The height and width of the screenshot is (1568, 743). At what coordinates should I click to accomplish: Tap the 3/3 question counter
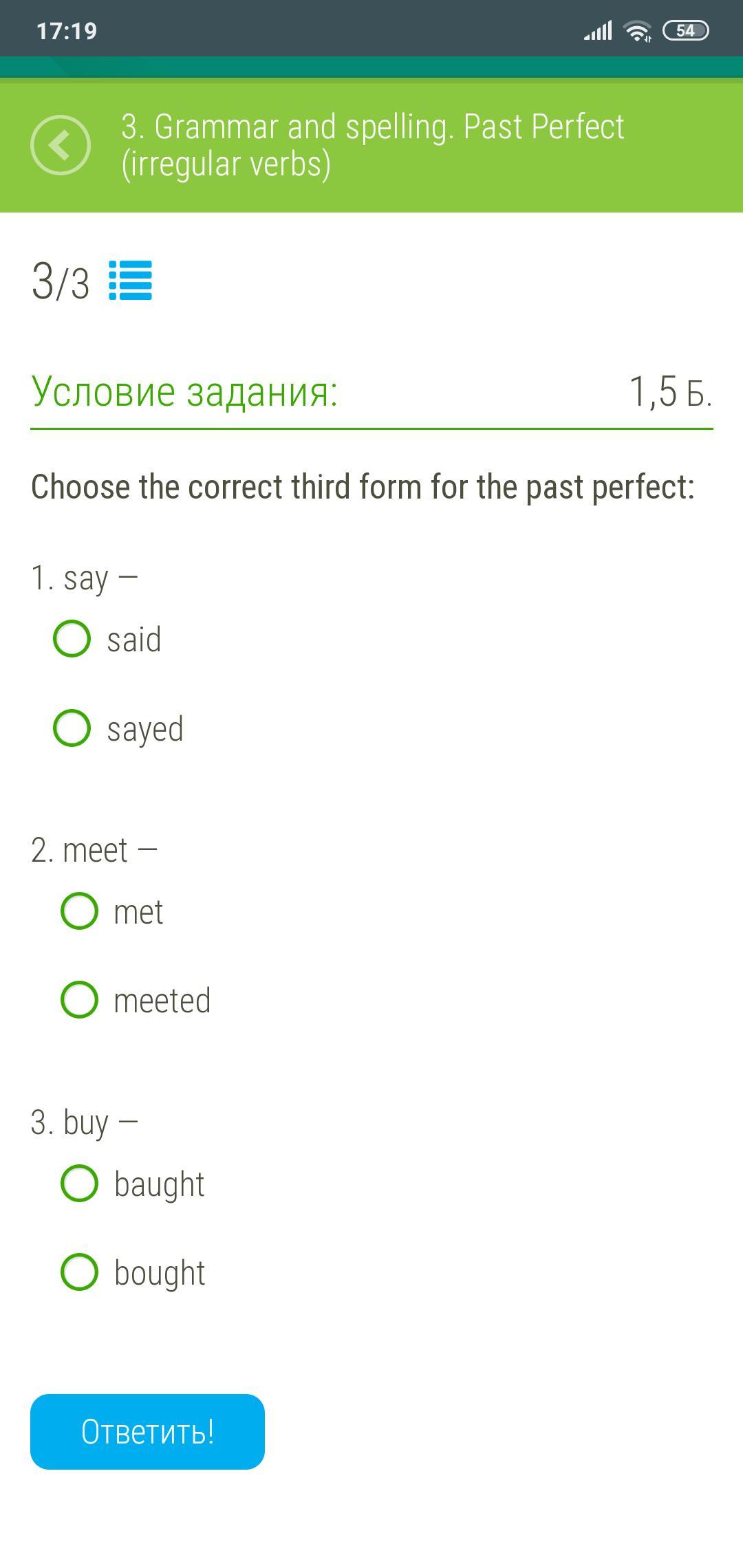tap(61, 281)
